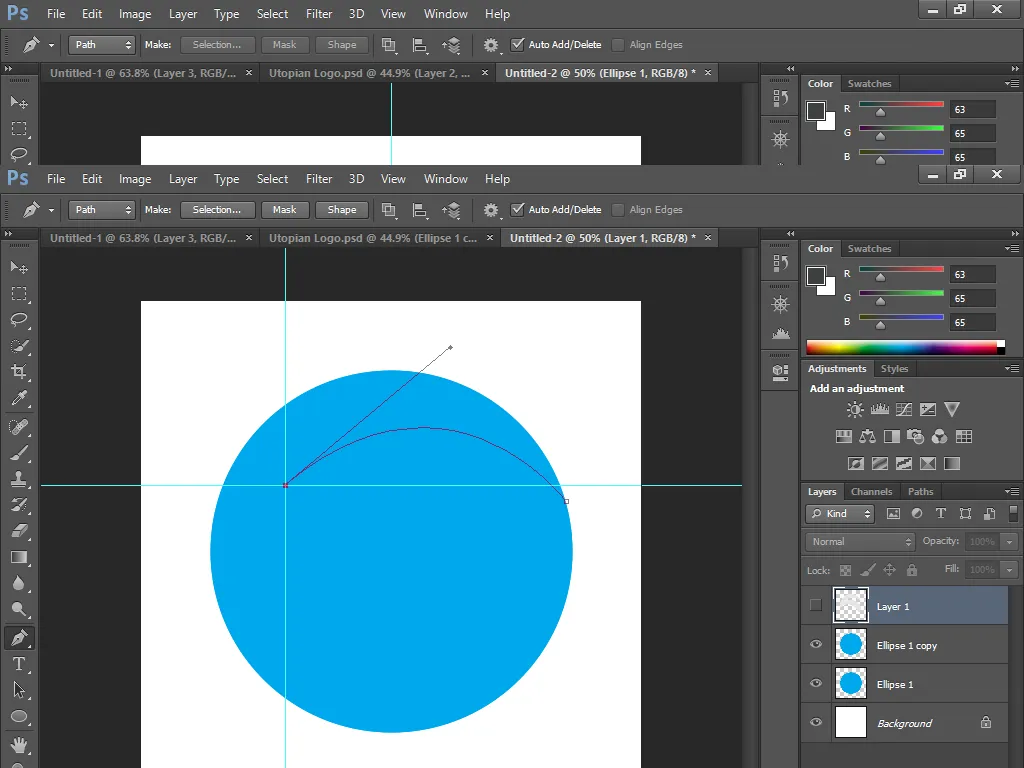Switch to Utopian Logo.psd Ellipse 1 document
Image resolution: width=1024 pixels, height=768 pixels.
click(373, 238)
